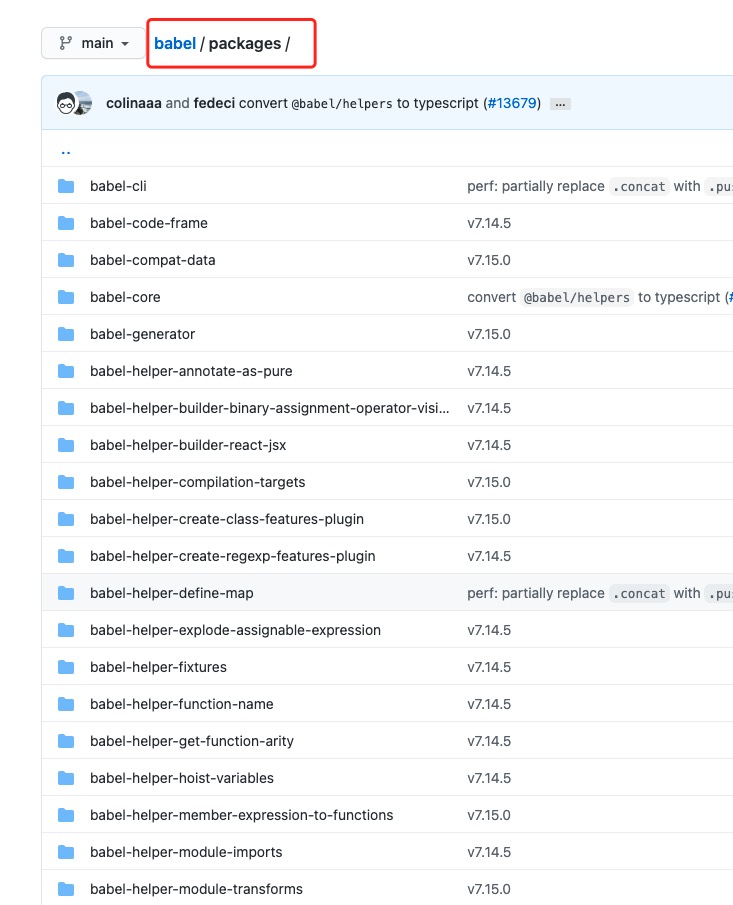
Task: Click folder icon for babel-helper-get-function-arity
Action: point(66,741)
